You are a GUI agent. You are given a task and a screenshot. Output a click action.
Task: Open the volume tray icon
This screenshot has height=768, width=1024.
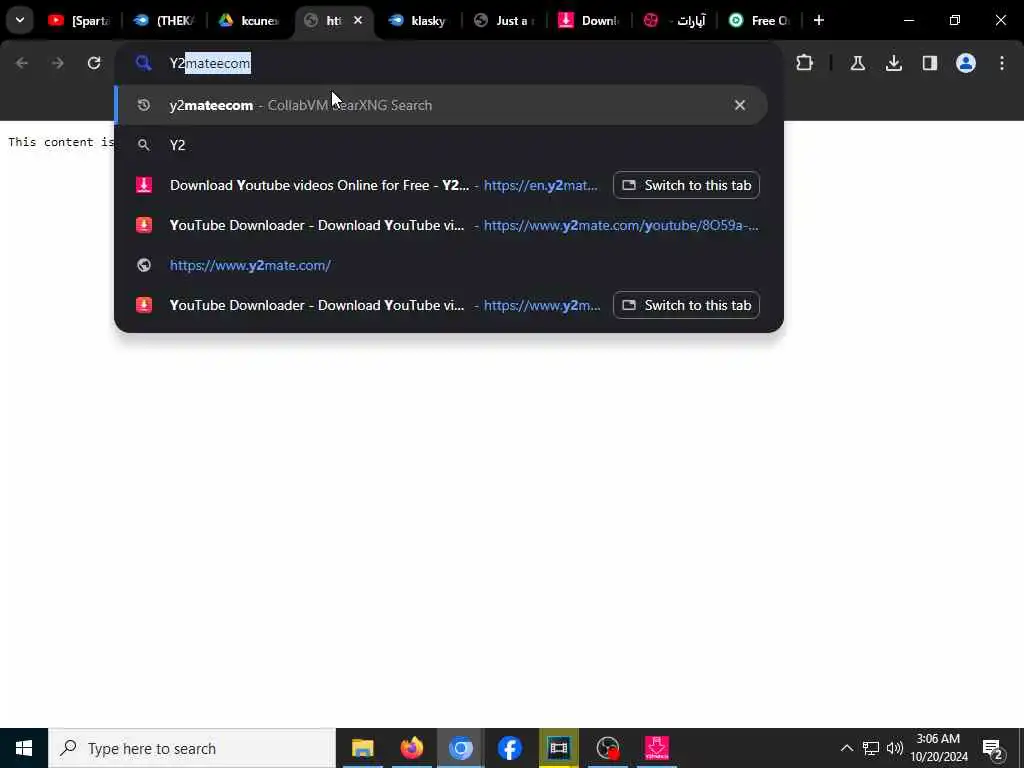(895, 748)
